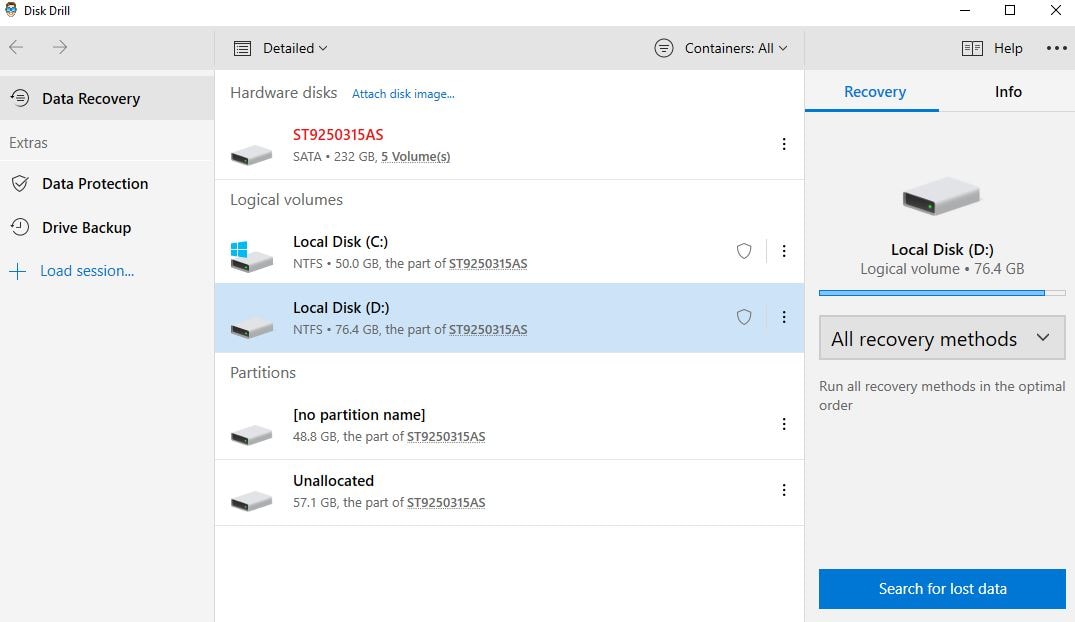Click the Drive Backup clock icon

pyautogui.click(x=21, y=227)
